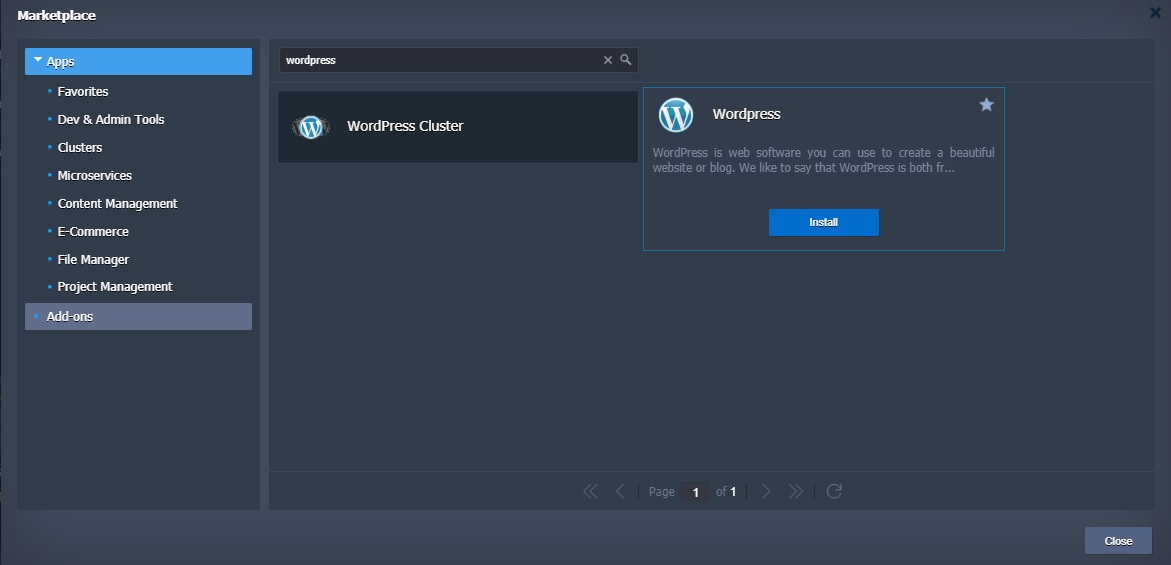The height and width of the screenshot is (565, 1171).
Task: Select the File Manager category
Action: point(93,260)
